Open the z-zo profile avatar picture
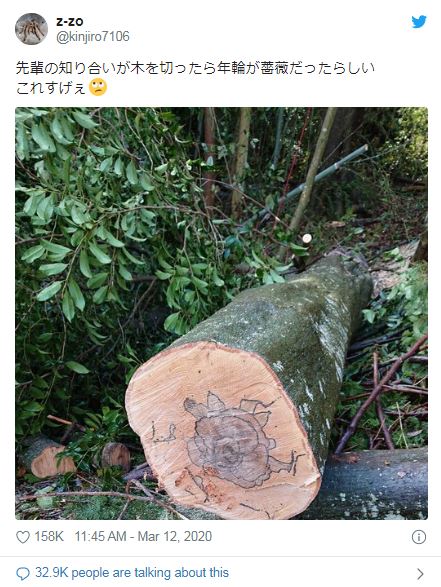The height and width of the screenshot is (587, 441). 31,29
